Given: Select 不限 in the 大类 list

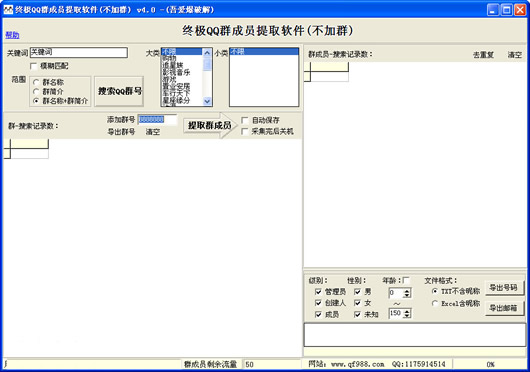Looking at the screenshot, I should (182, 51).
